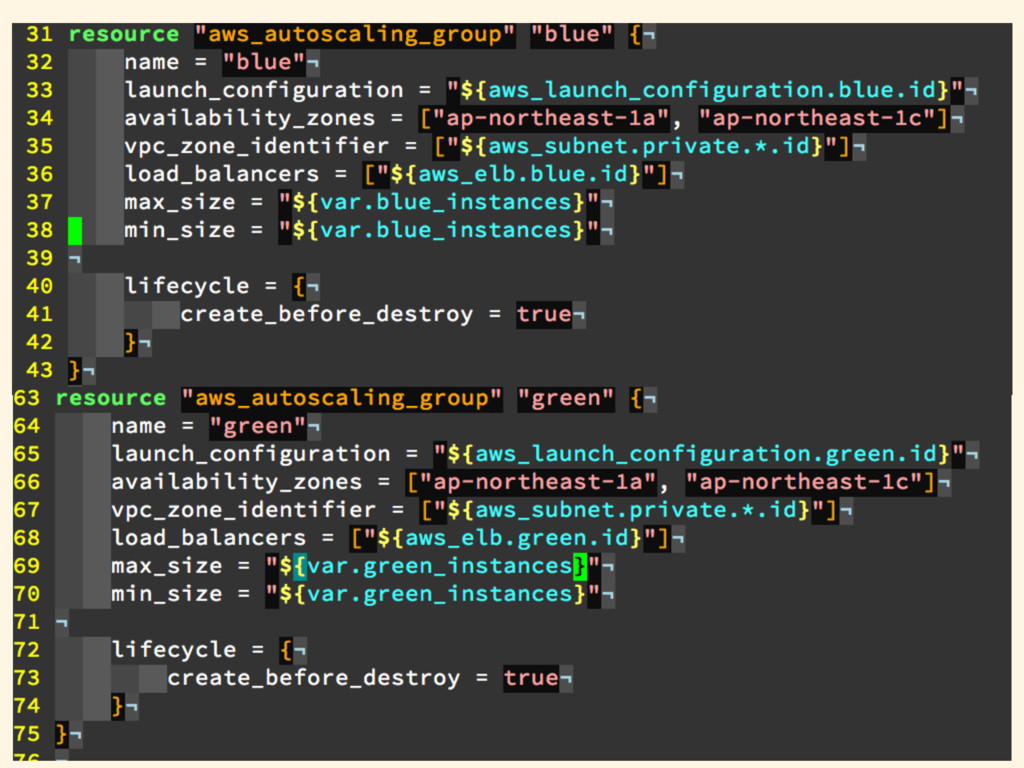Viewport: 1024px width, 768px height.
Task: Click closing brace on line 42
Action: [x=131, y=342]
